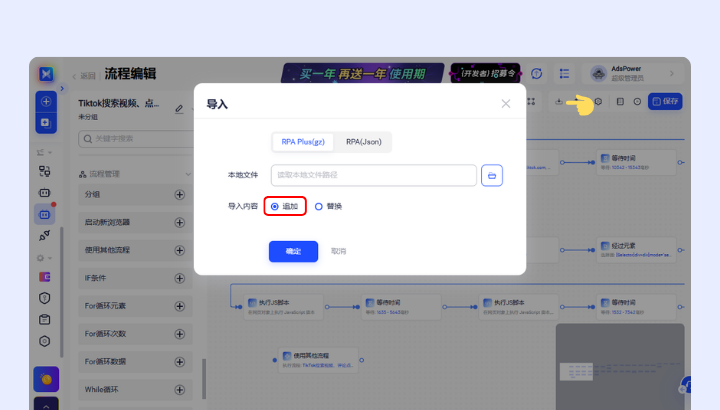Click the hexagon settings icon in toolbar

click(598, 101)
